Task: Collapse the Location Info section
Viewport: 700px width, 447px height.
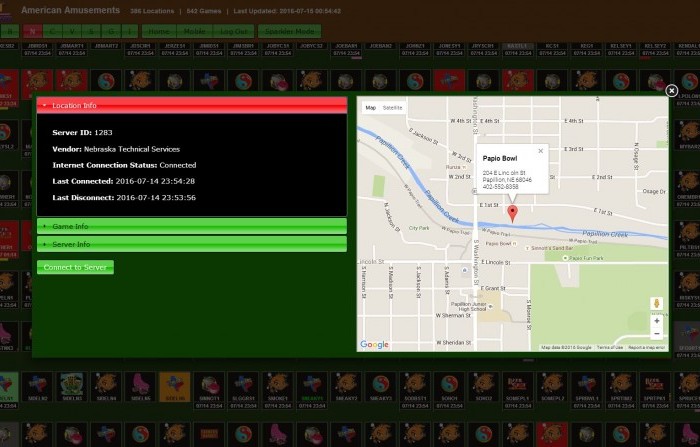Action: point(191,105)
